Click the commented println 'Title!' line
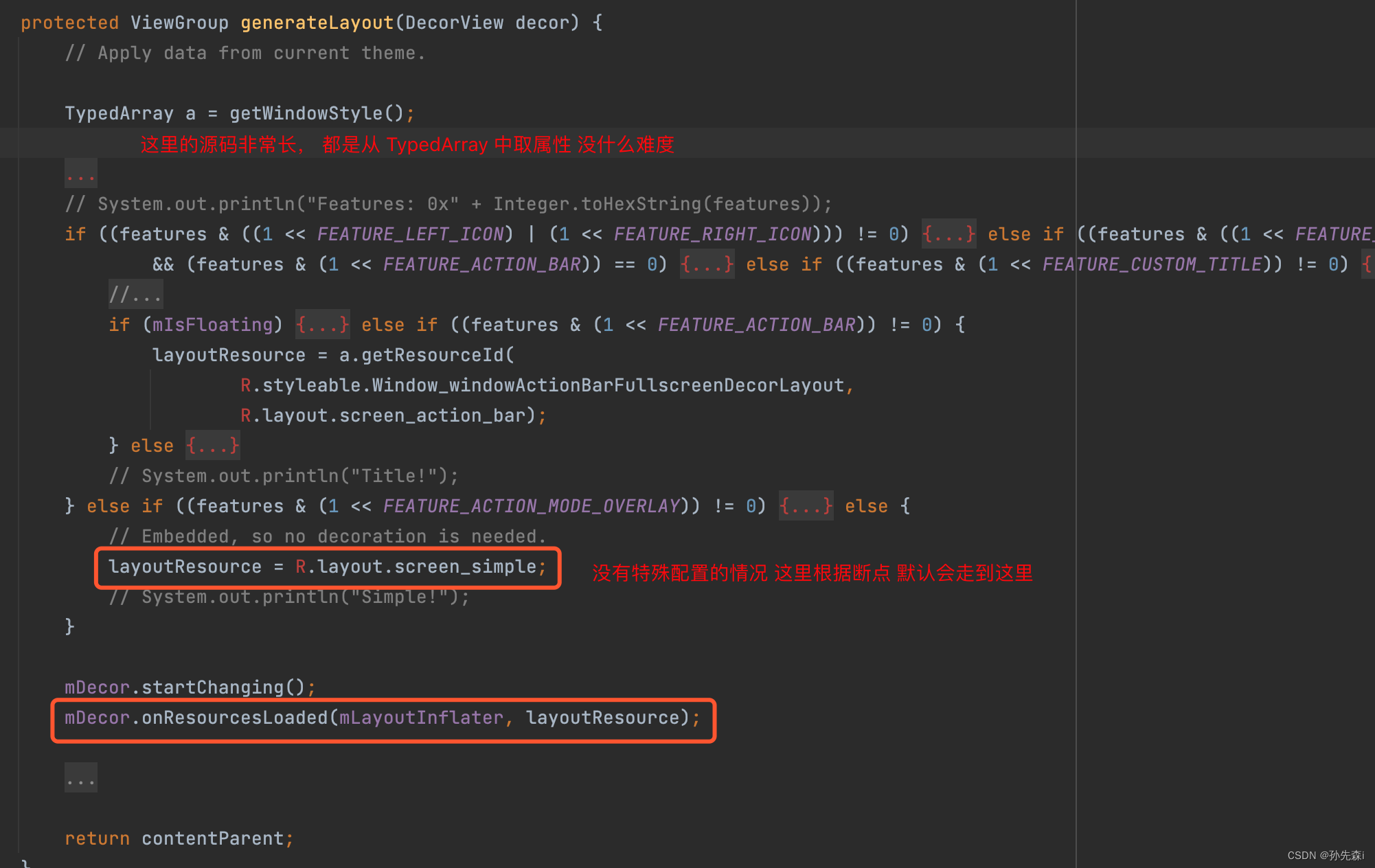 (x=284, y=476)
